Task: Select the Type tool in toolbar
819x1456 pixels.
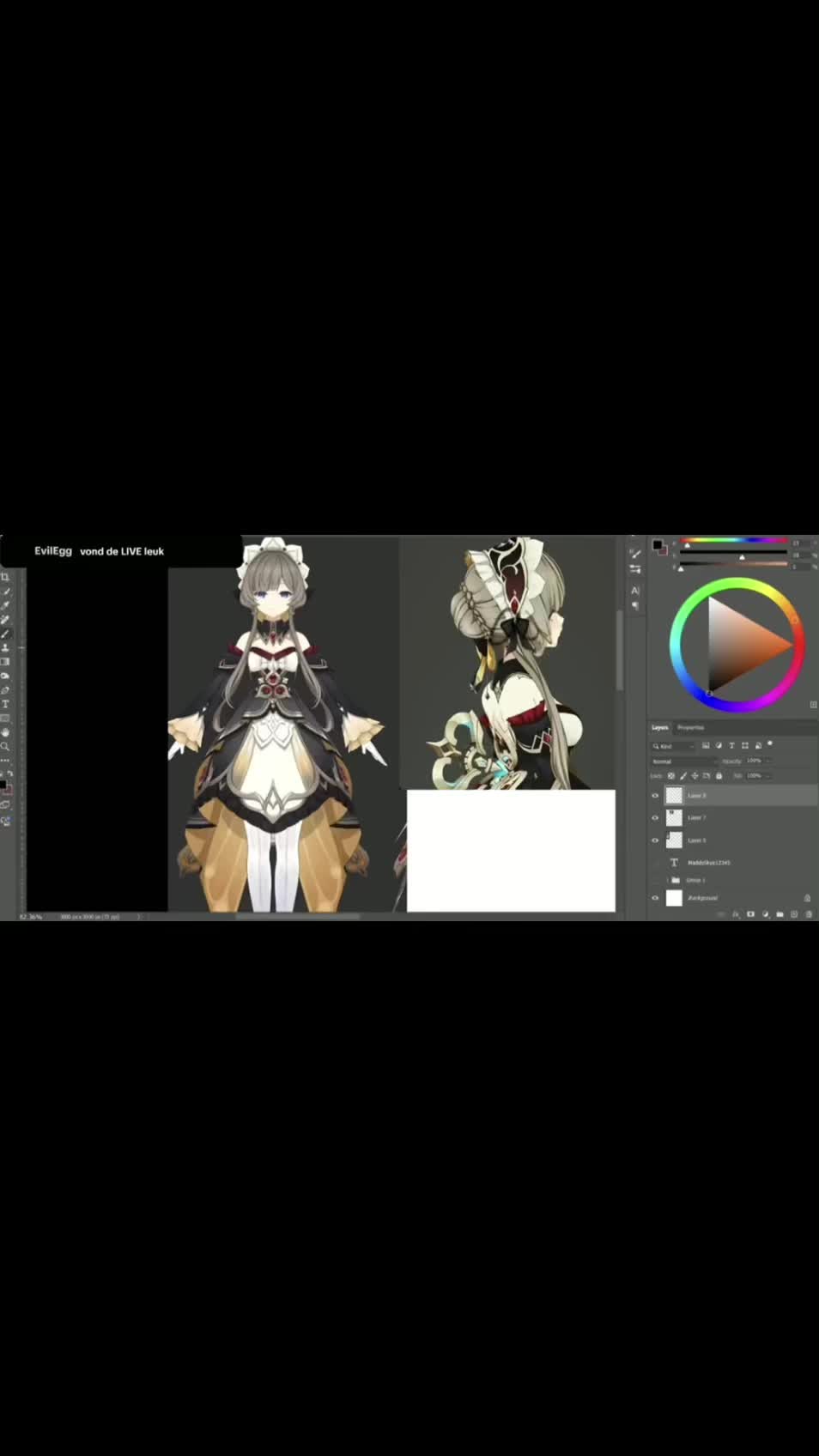Action: (x=5, y=704)
